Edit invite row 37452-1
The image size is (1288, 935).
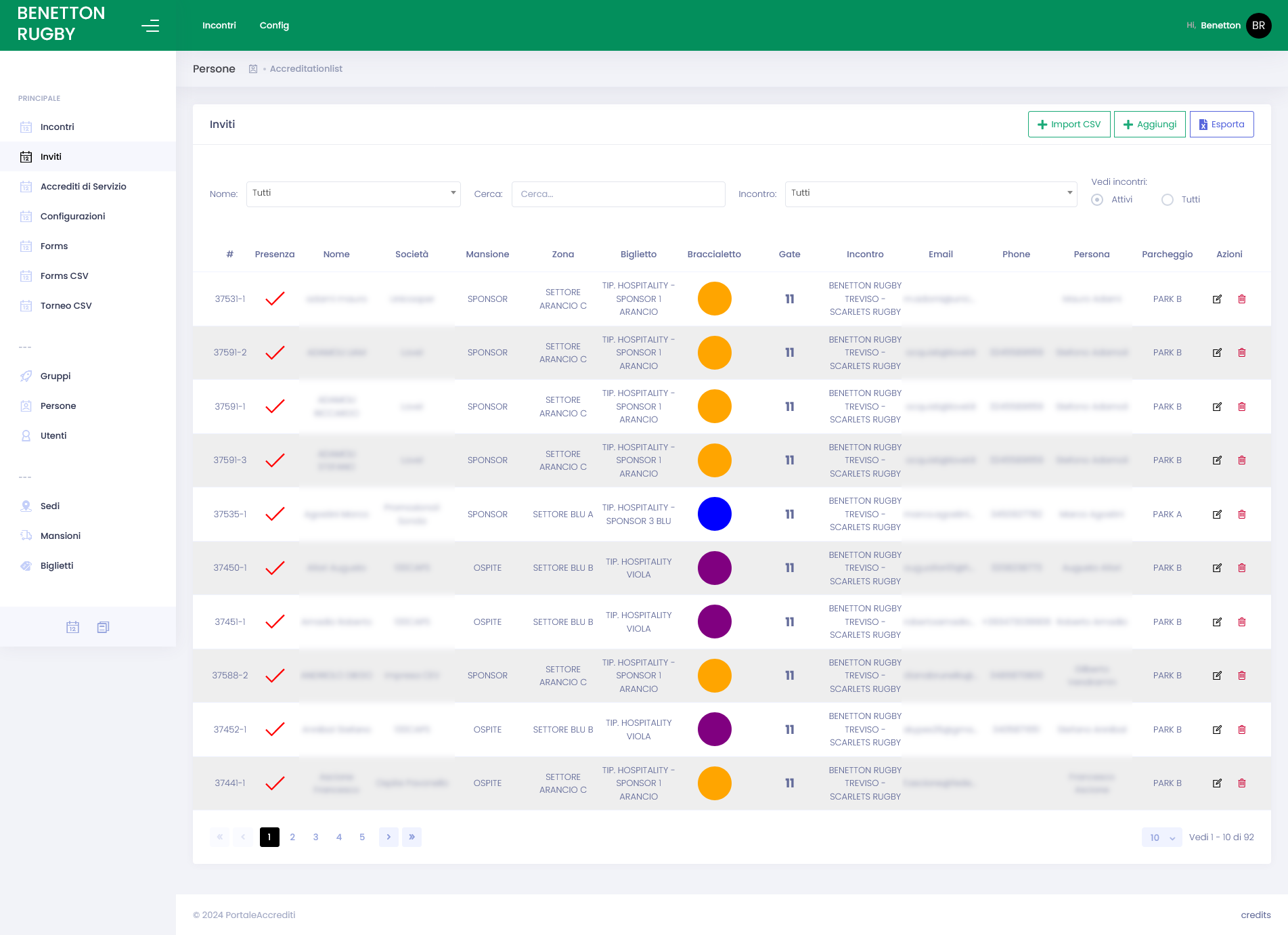[1217, 730]
